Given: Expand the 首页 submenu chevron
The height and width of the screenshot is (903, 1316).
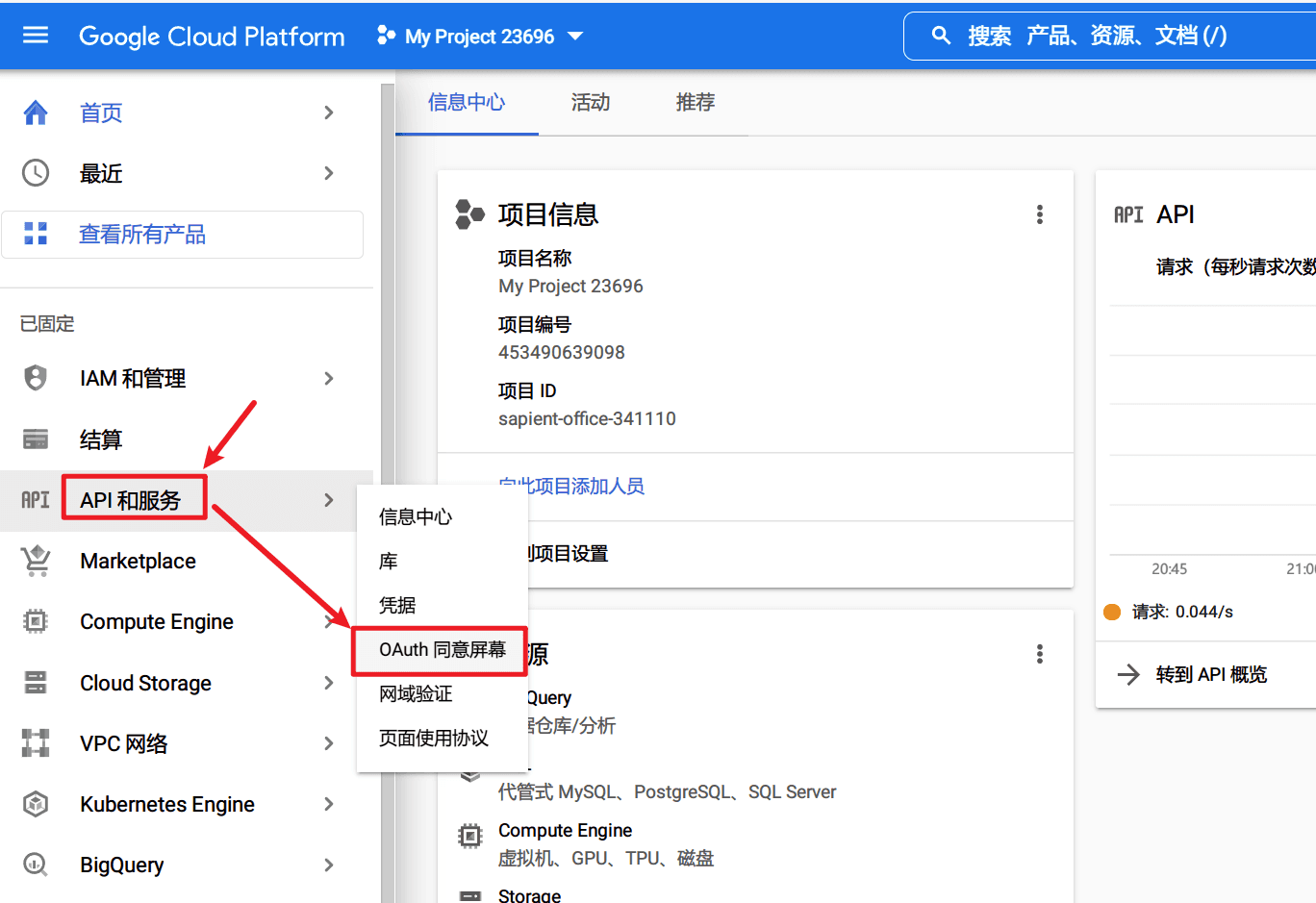Looking at the screenshot, I should (329, 113).
